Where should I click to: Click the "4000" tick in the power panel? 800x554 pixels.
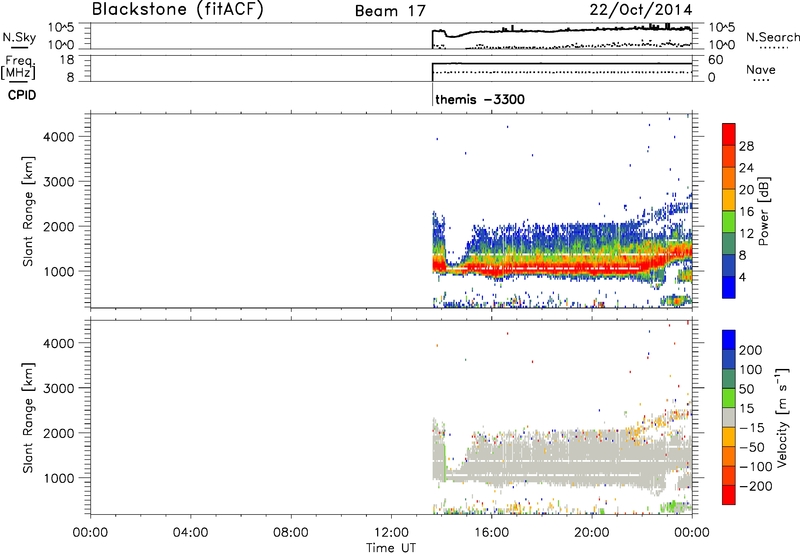pyautogui.click(x=59, y=137)
